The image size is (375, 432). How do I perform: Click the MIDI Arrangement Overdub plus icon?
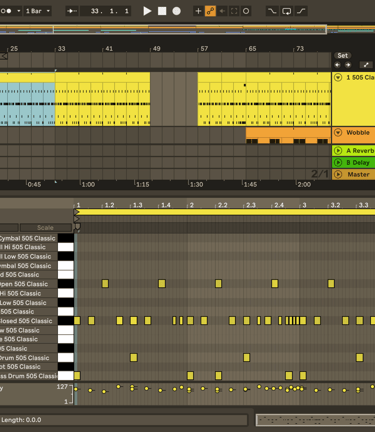198,11
